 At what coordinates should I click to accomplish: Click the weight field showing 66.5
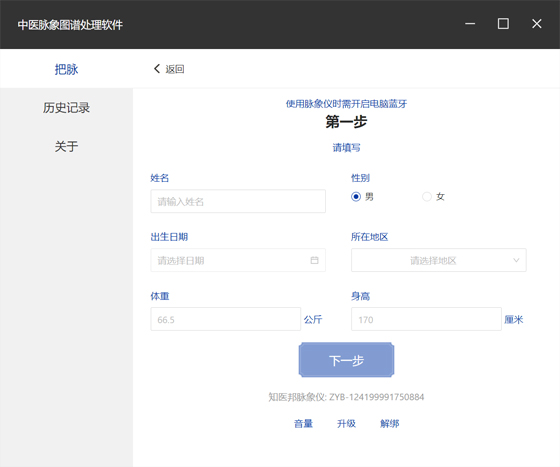point(225,319)
